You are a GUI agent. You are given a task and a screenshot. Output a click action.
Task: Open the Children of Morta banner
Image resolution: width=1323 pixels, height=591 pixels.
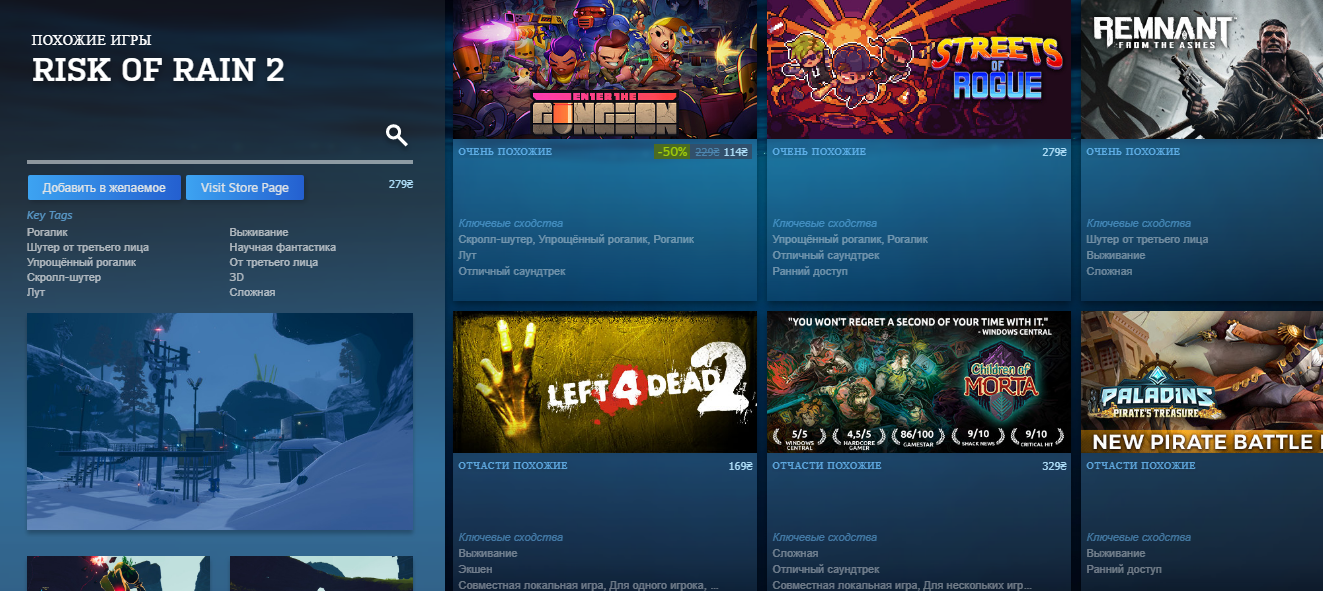[x=918, y=382]
